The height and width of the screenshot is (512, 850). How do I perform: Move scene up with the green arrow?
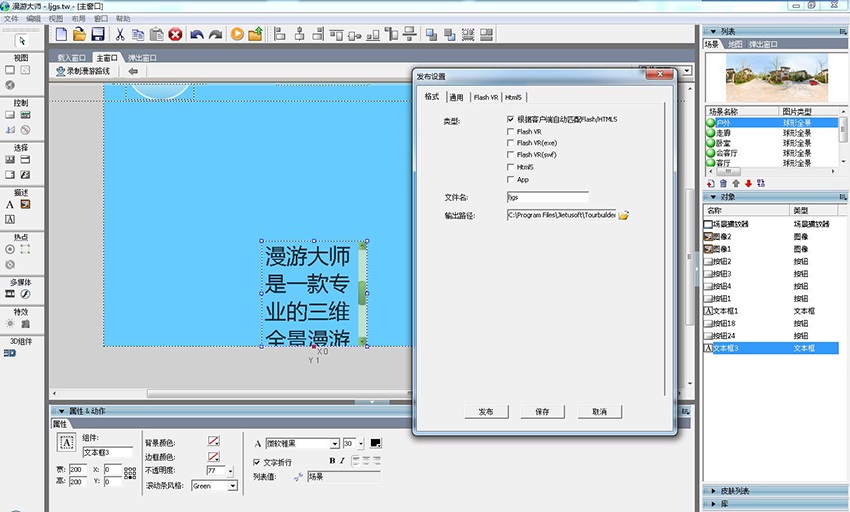[x=736, y=183]
